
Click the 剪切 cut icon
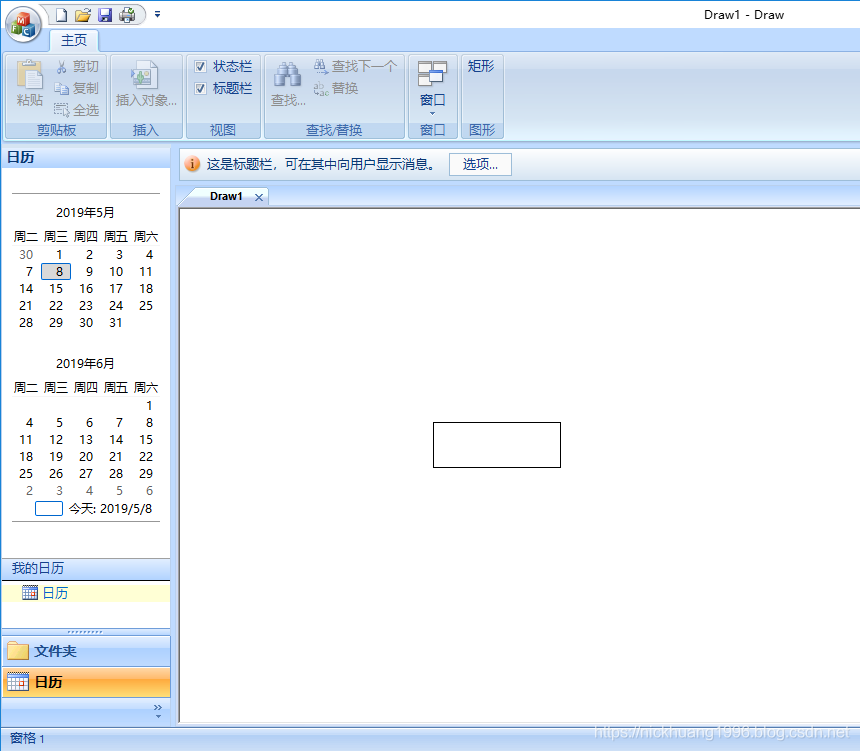(x=61, y=67)
